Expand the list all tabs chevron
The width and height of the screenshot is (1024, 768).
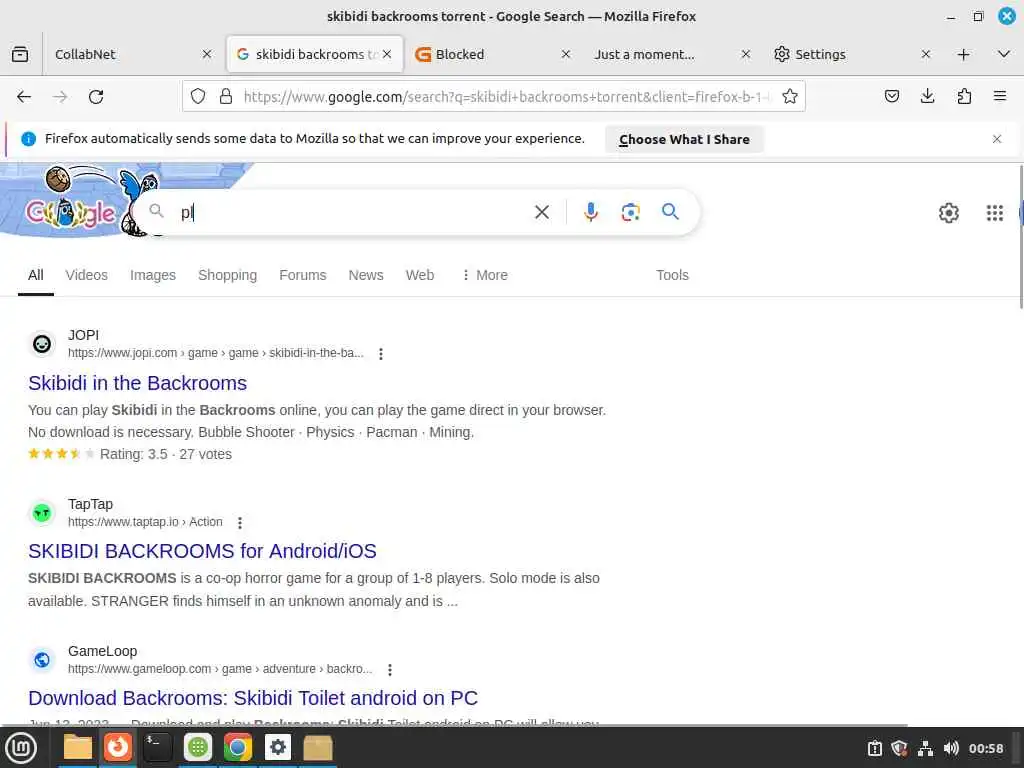(x=1004, y=54)
